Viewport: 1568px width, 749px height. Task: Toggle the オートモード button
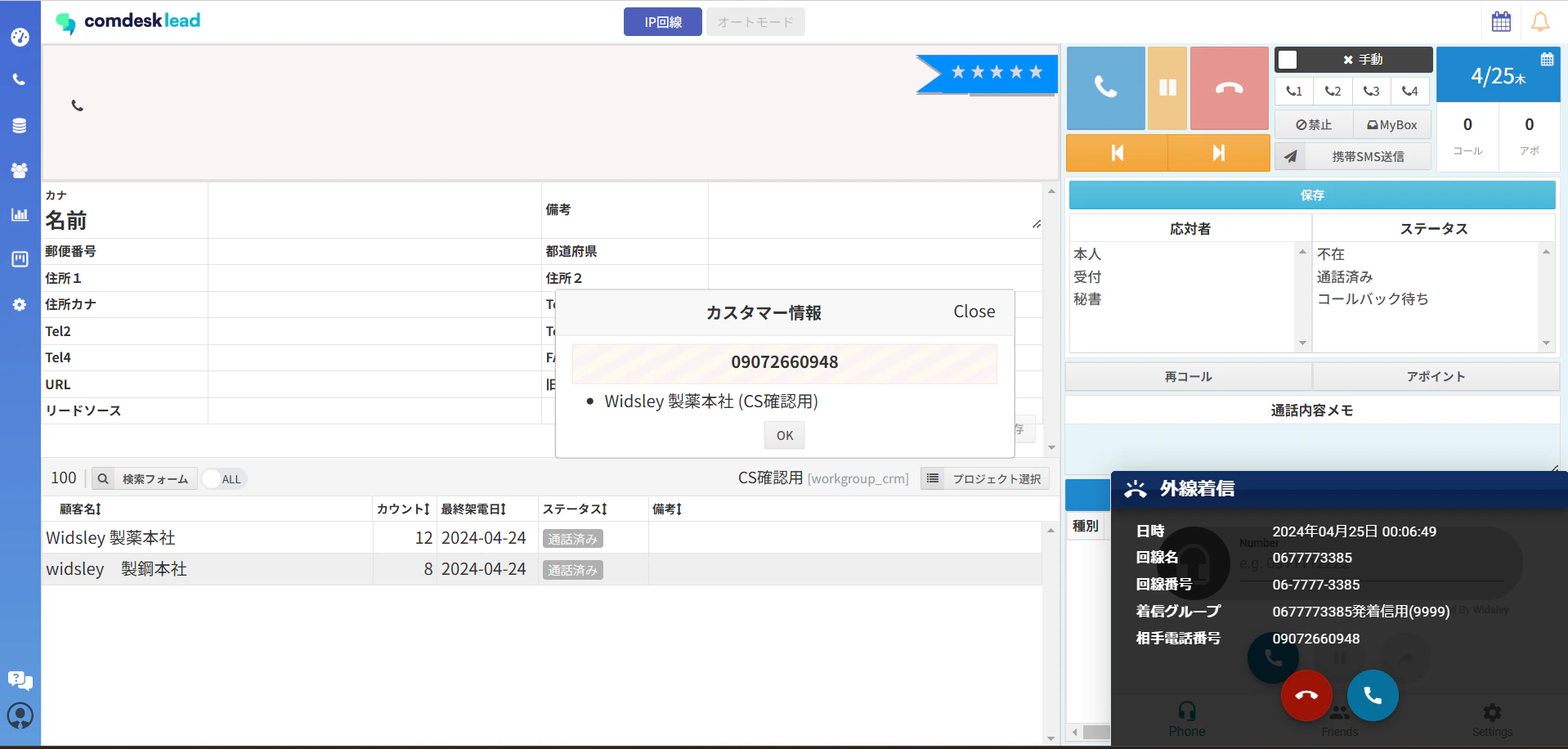[755, 22]
